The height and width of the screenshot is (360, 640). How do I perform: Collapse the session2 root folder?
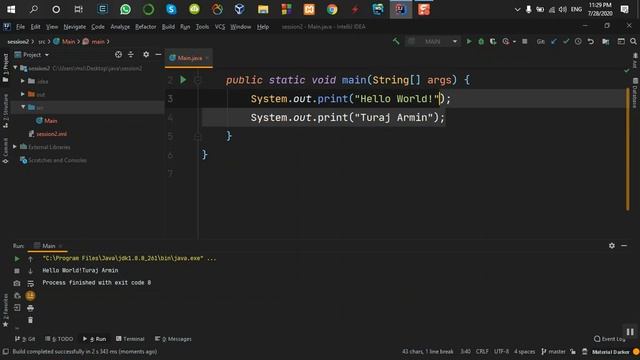(16, 68)
